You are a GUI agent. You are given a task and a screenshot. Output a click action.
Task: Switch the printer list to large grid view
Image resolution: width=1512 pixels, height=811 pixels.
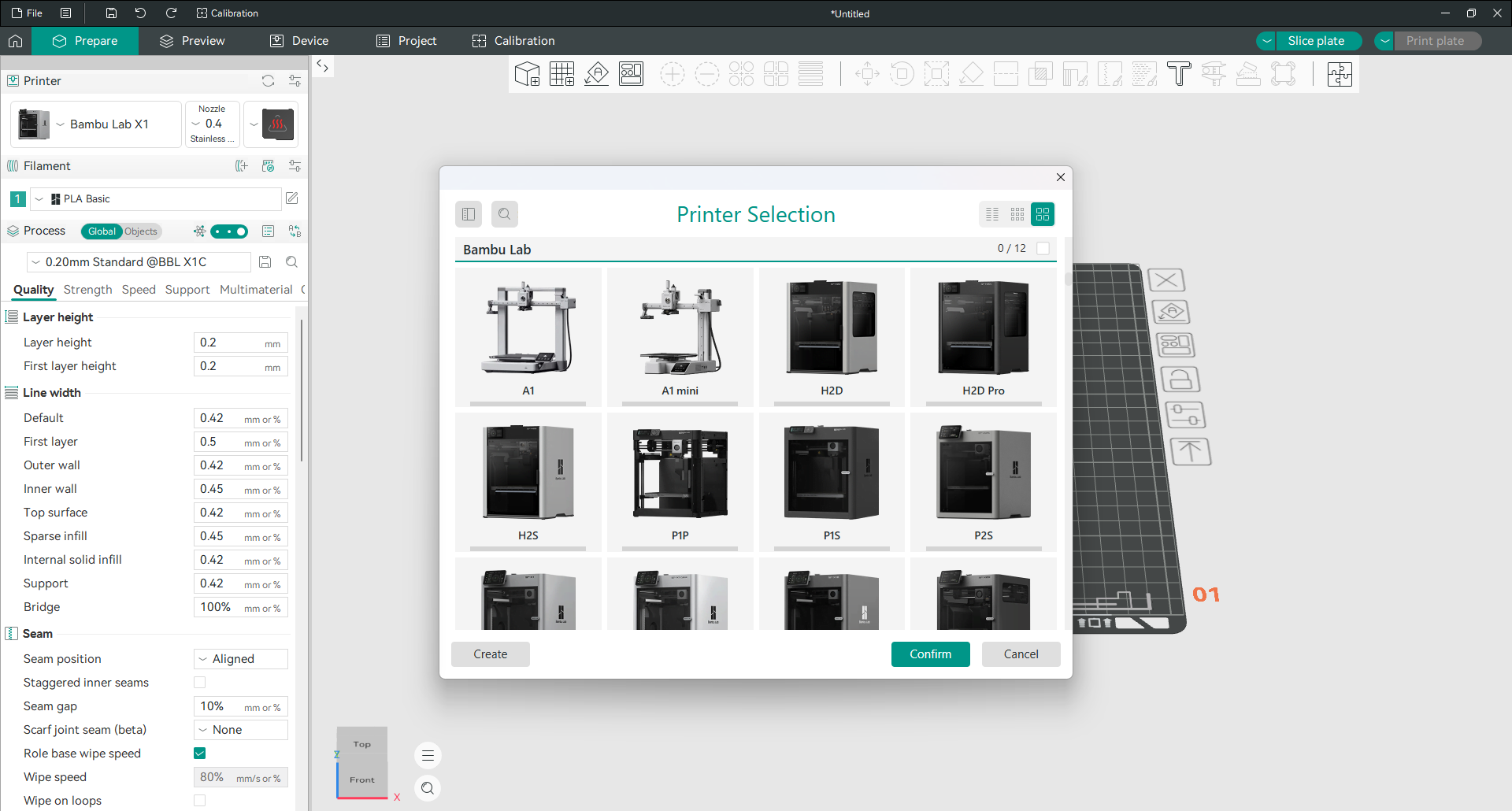pos(1043,214)
